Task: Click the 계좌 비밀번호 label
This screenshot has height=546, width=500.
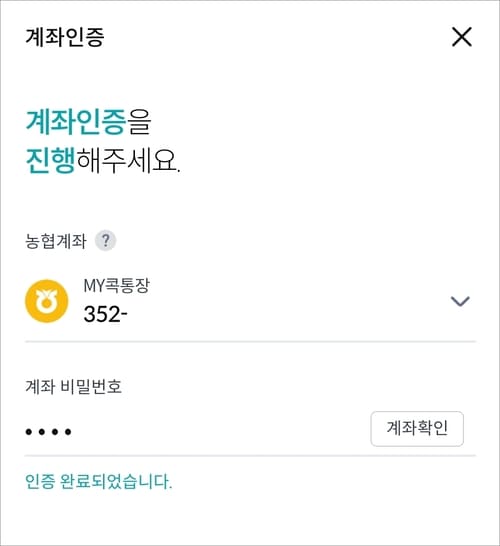Action: point(73,387)
